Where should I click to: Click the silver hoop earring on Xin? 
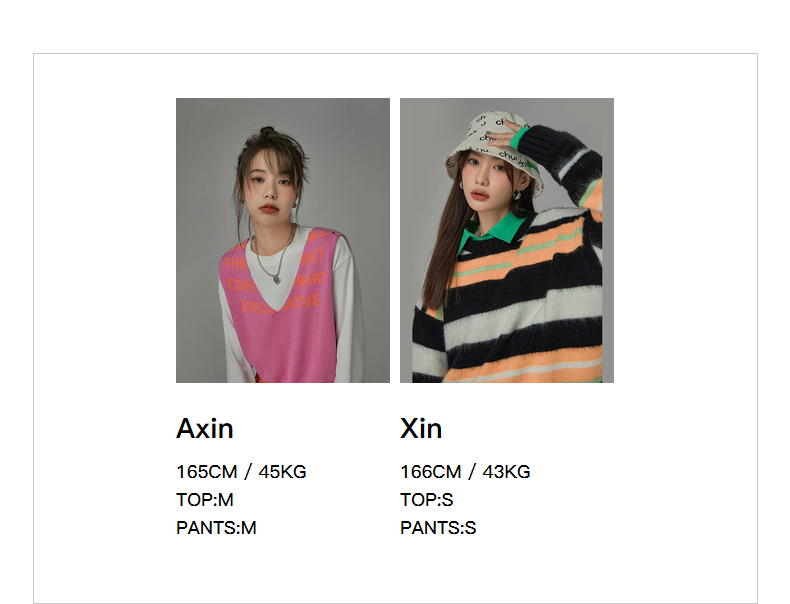coord(517,195)
